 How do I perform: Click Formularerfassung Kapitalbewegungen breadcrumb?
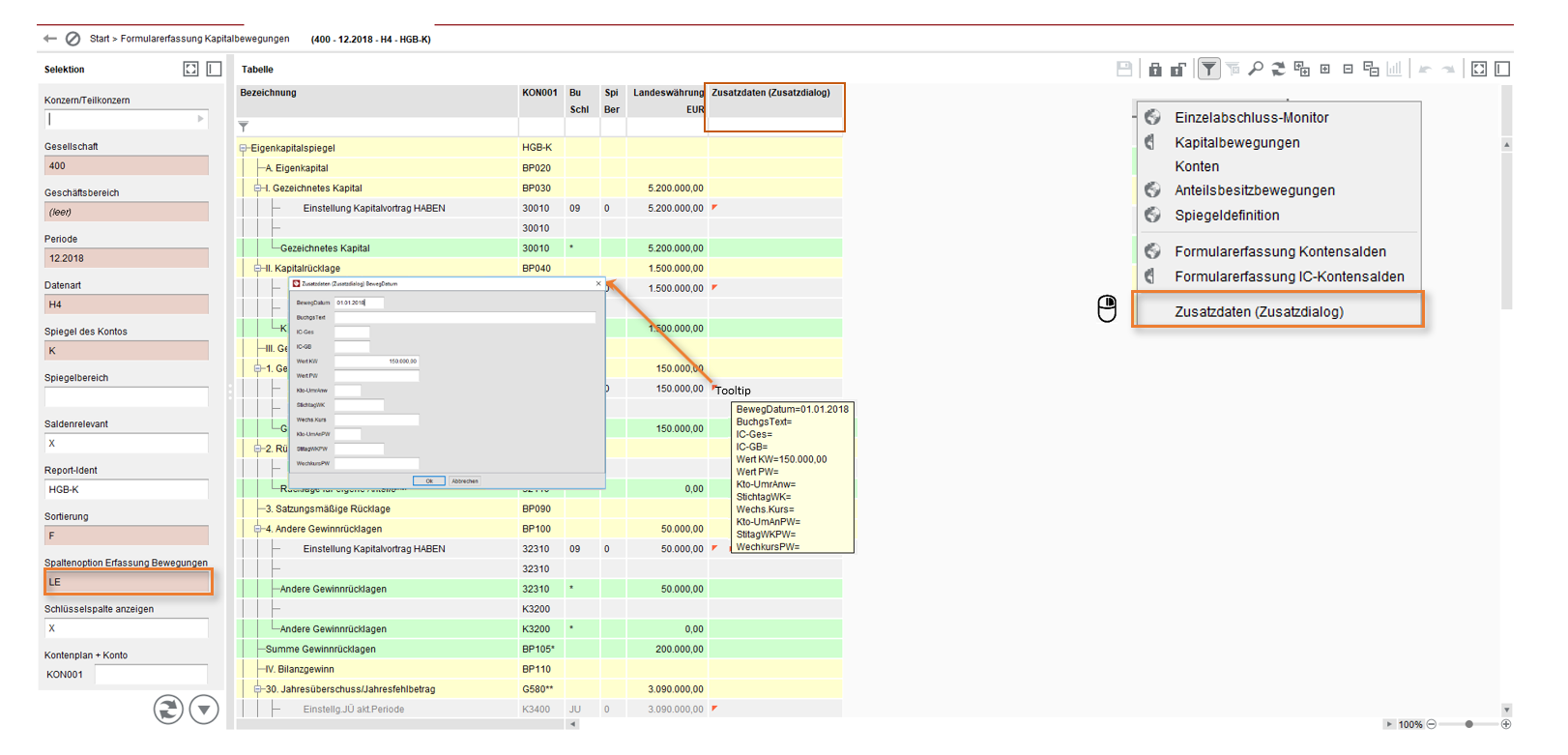pos(205,39)
